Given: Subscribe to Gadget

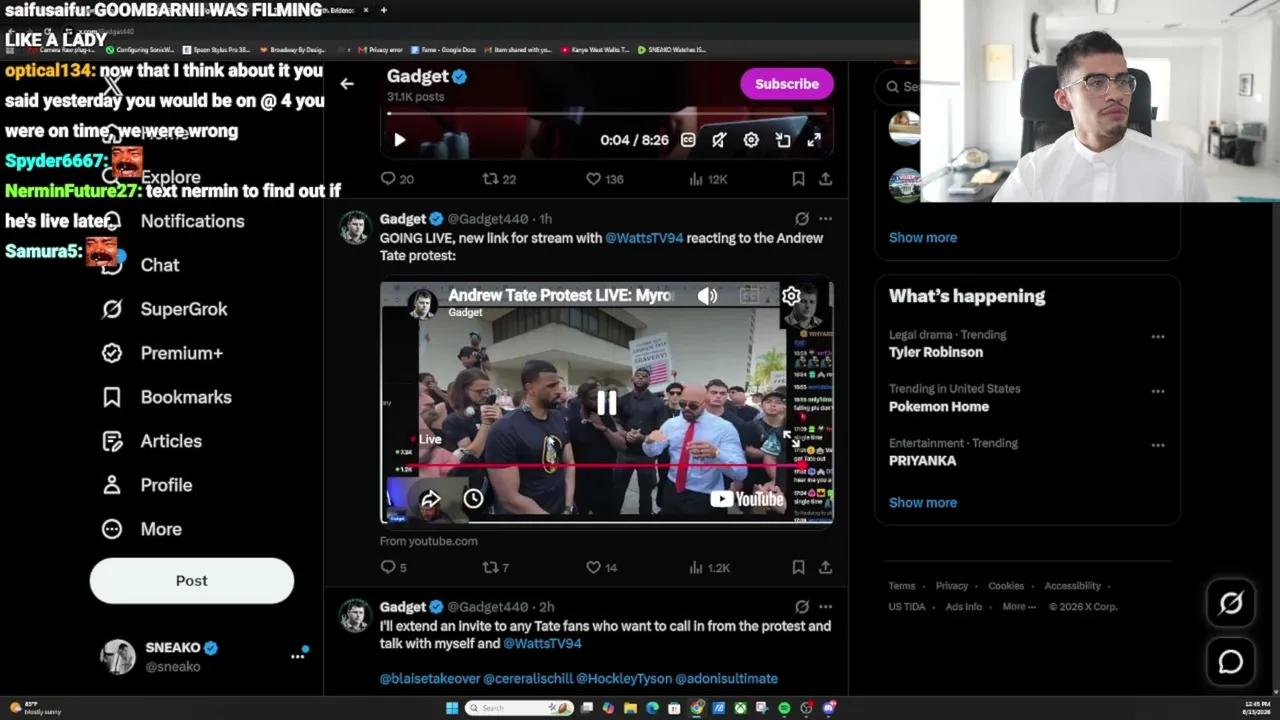Looking at the screenshot, I should click(787, 84).
